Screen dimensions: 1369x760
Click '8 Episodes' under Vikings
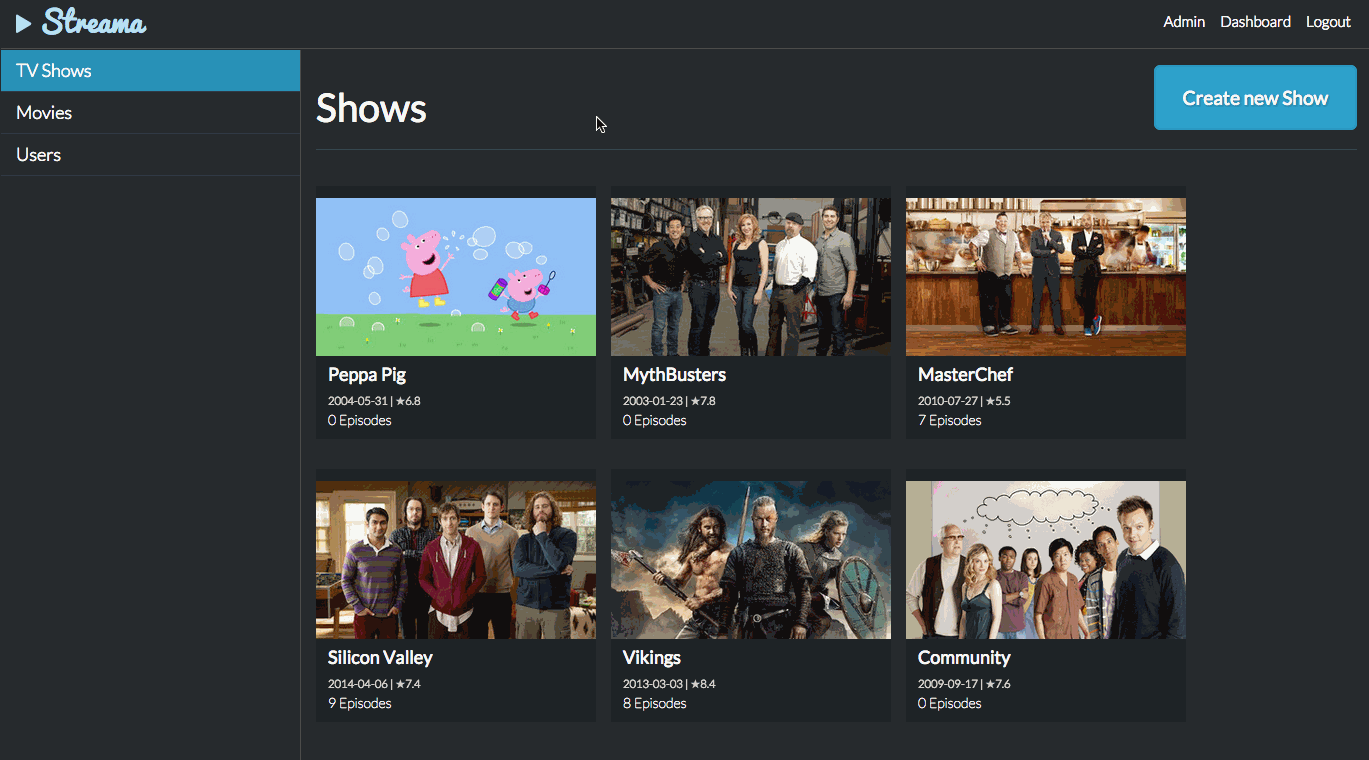tap(655, 704)
